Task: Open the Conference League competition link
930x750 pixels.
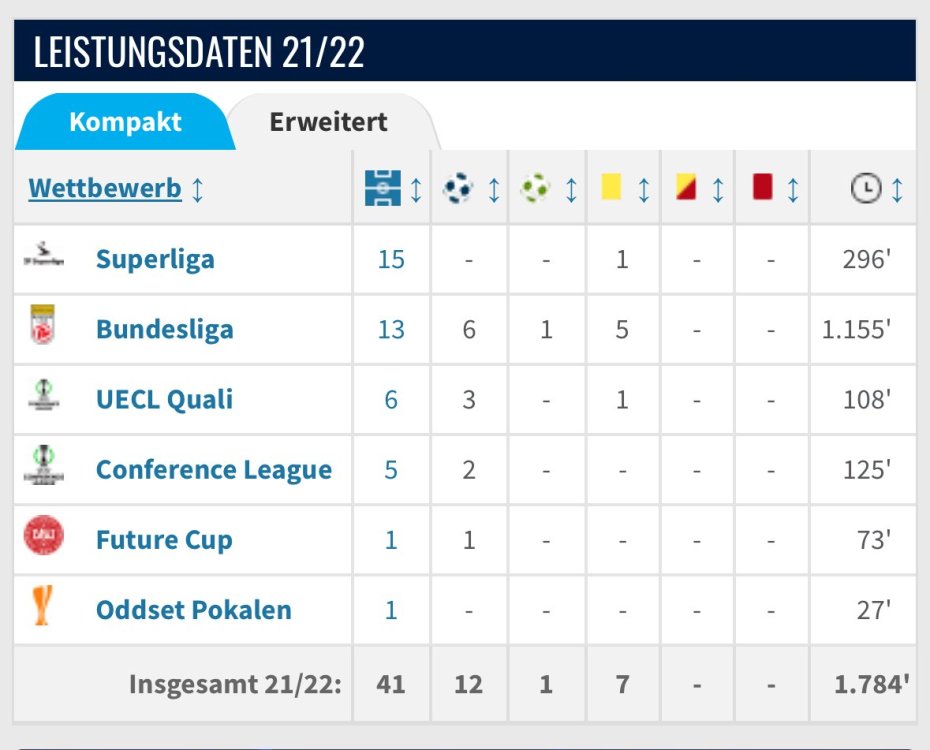Action: [x=213, y=470]
